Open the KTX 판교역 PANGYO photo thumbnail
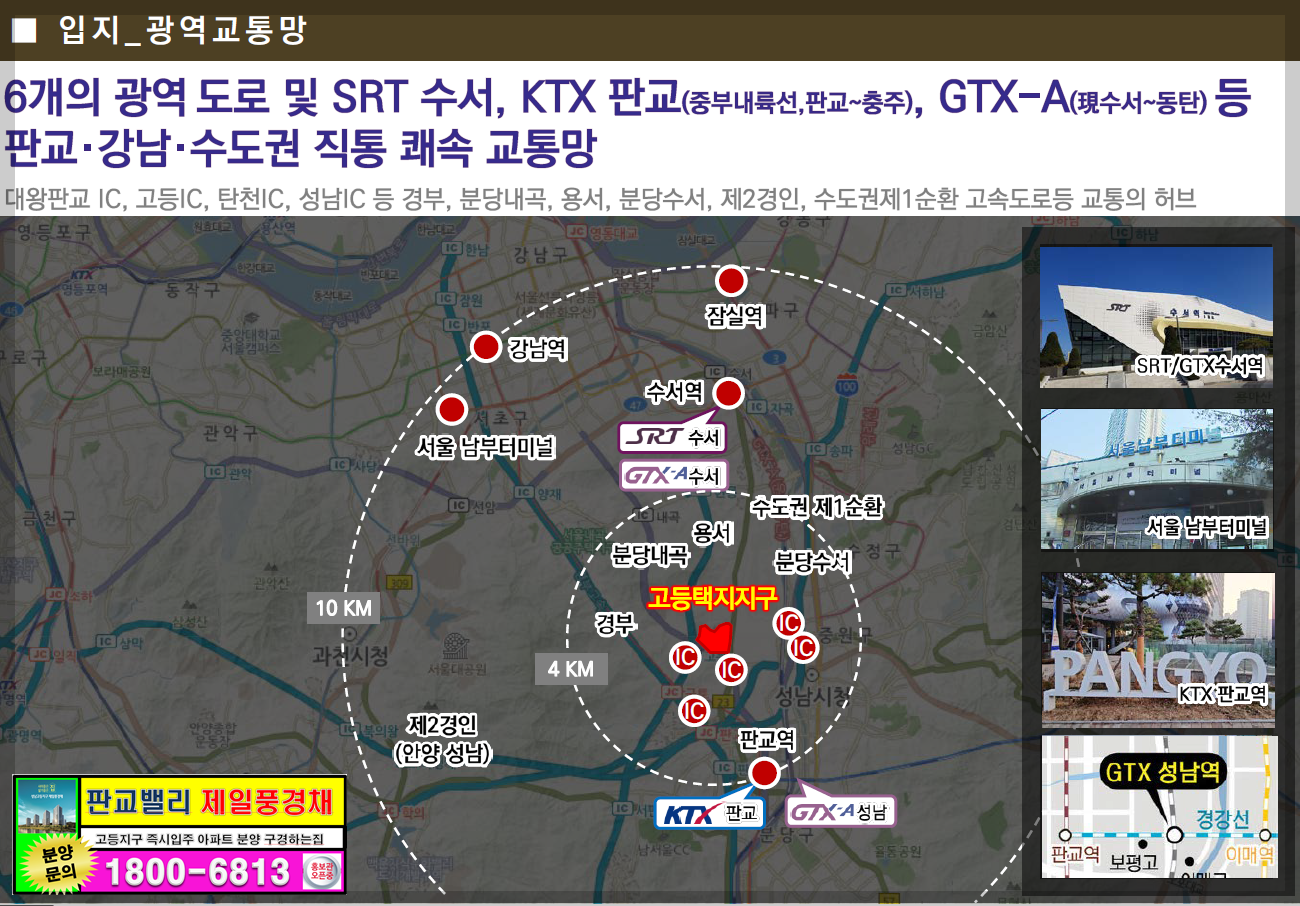The height and width of the screenshot is (906, 1300). point(1158,649)
